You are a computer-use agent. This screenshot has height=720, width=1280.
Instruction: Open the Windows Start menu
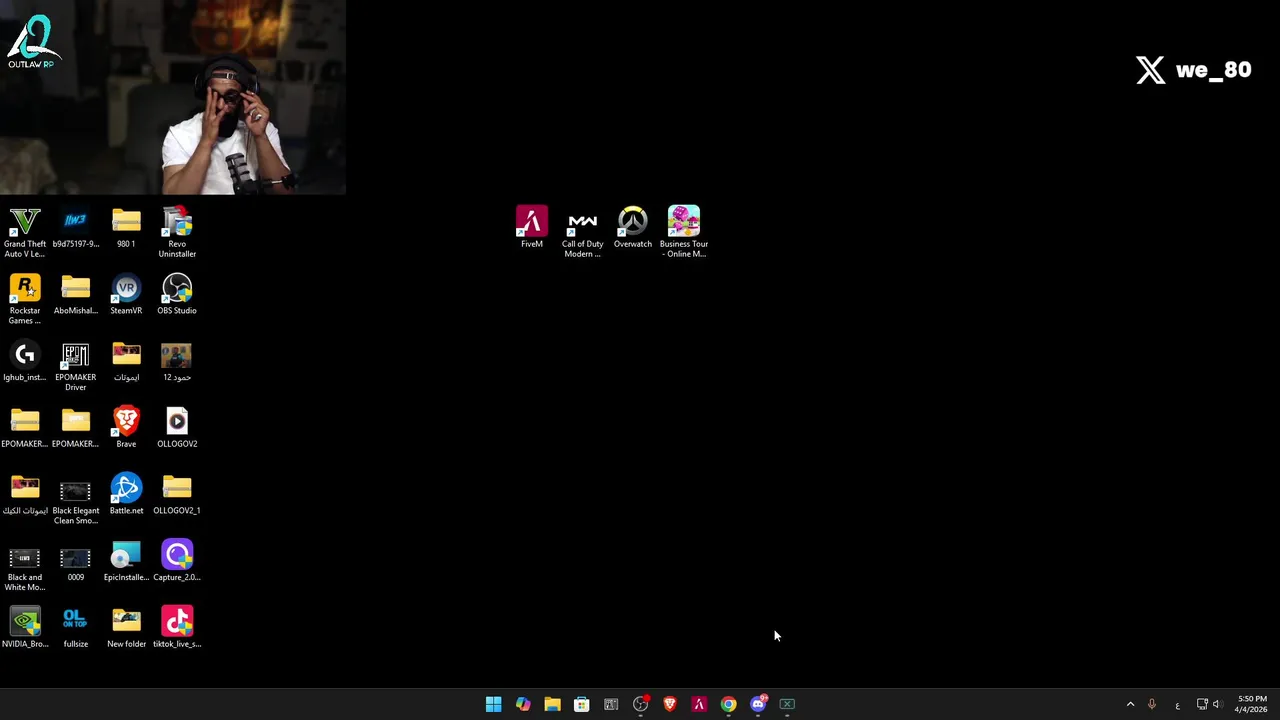click(493, 704)
